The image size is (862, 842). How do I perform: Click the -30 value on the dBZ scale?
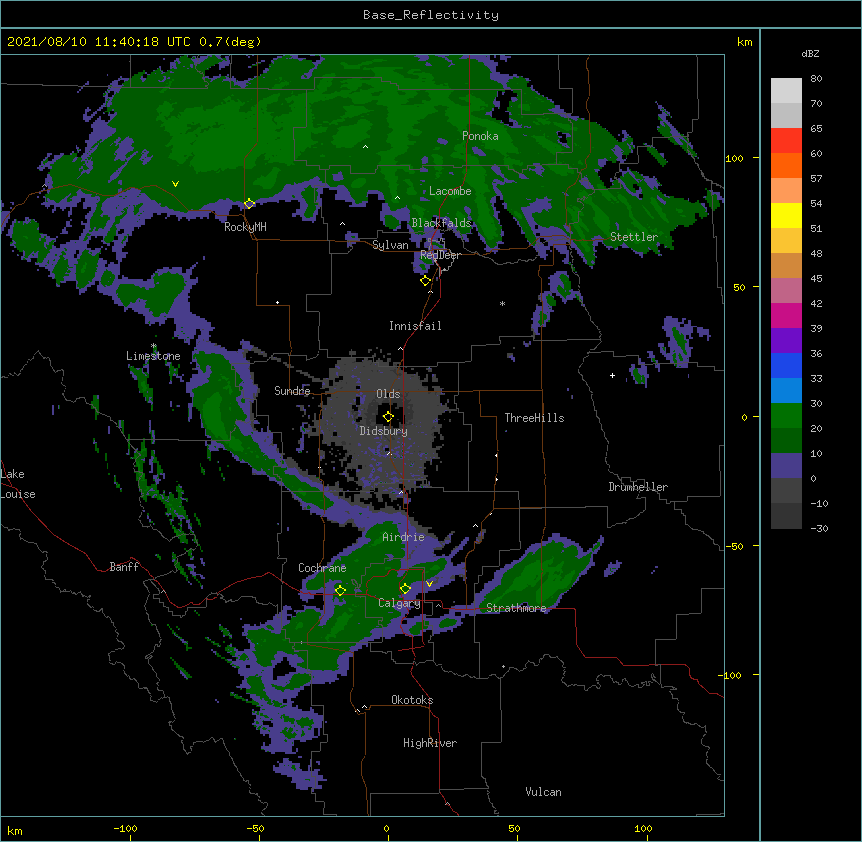click(x=819, y=528)
